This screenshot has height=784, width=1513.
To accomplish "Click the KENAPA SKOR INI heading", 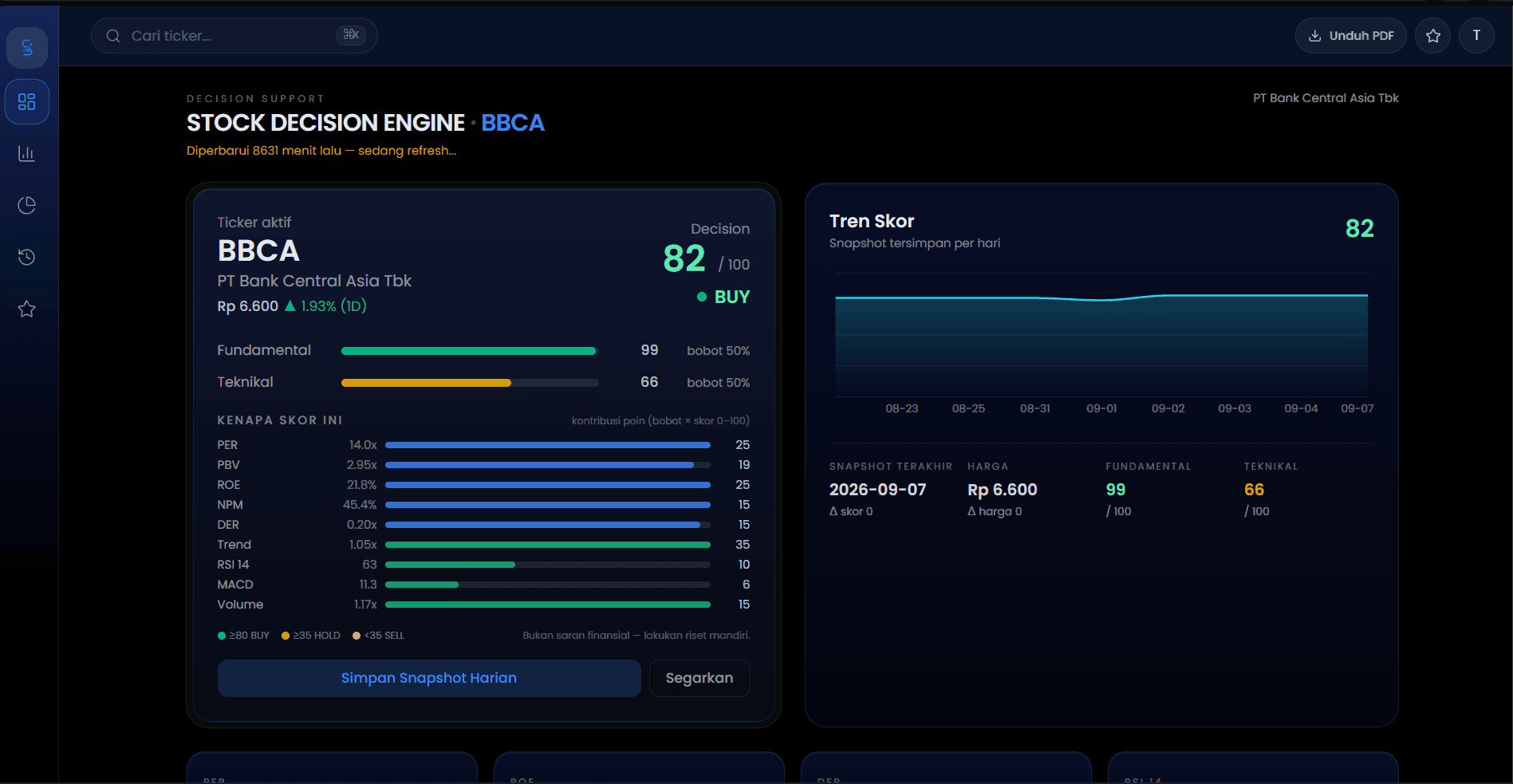I will point(280,420).
